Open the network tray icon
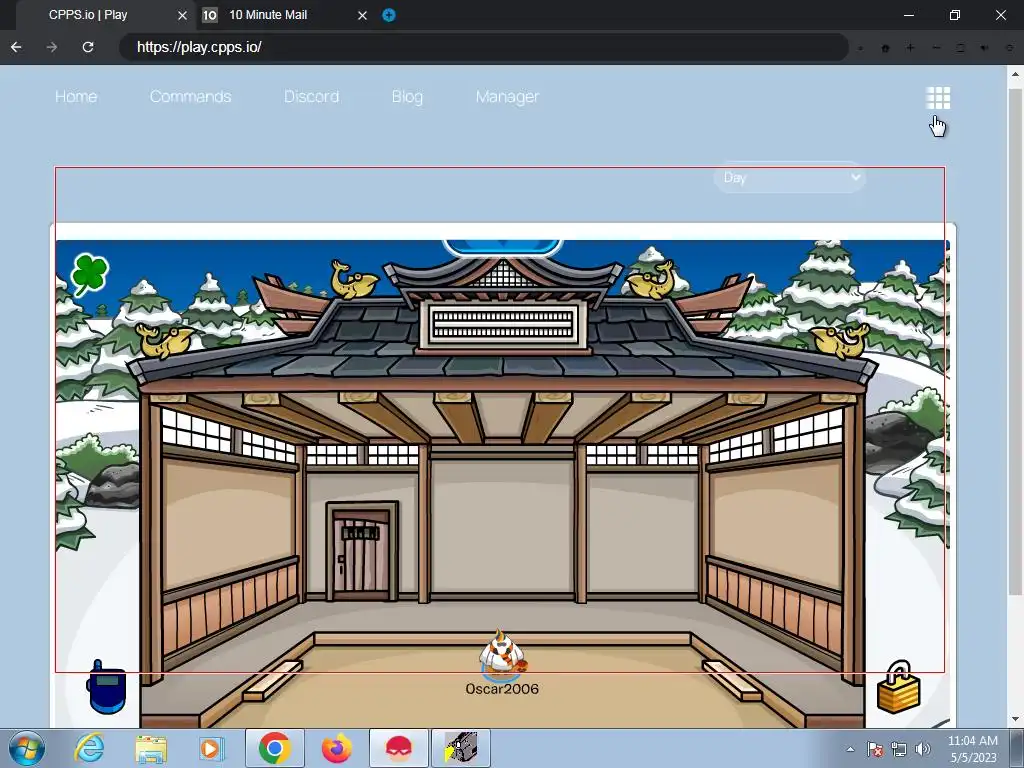The height and width of the screenshot is (768, 1024). pos(899,749)
